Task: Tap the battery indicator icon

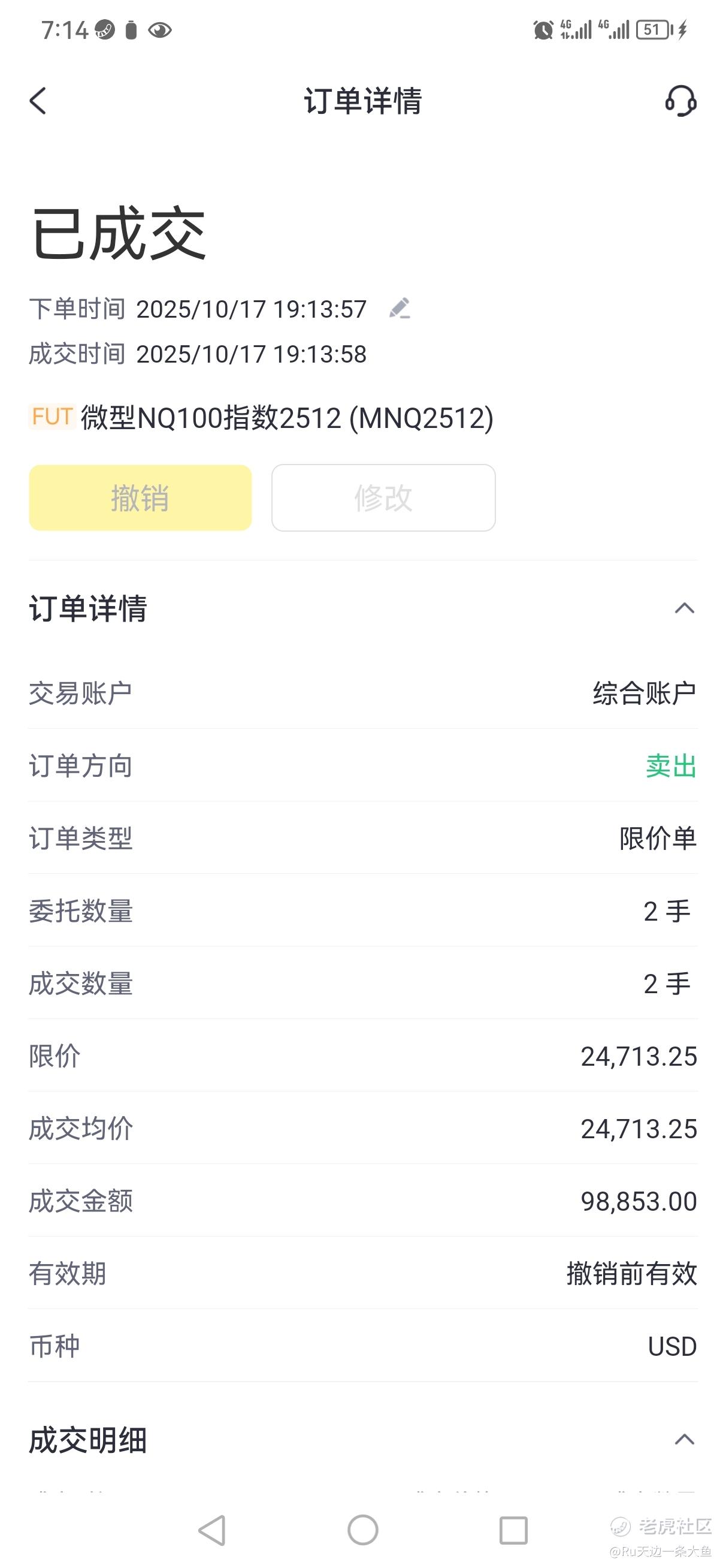Action: 654,30
